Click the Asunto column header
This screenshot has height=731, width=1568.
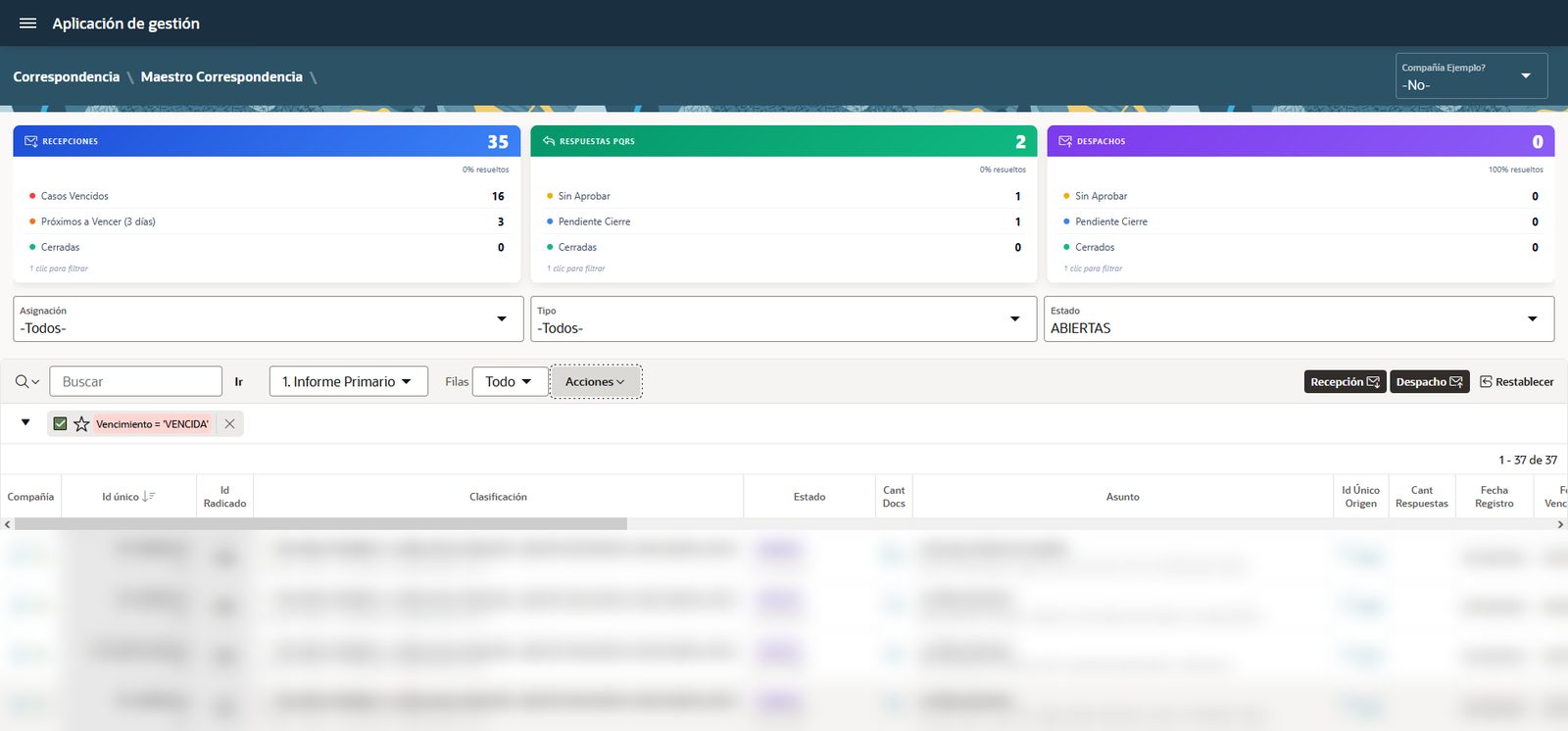1123,497
